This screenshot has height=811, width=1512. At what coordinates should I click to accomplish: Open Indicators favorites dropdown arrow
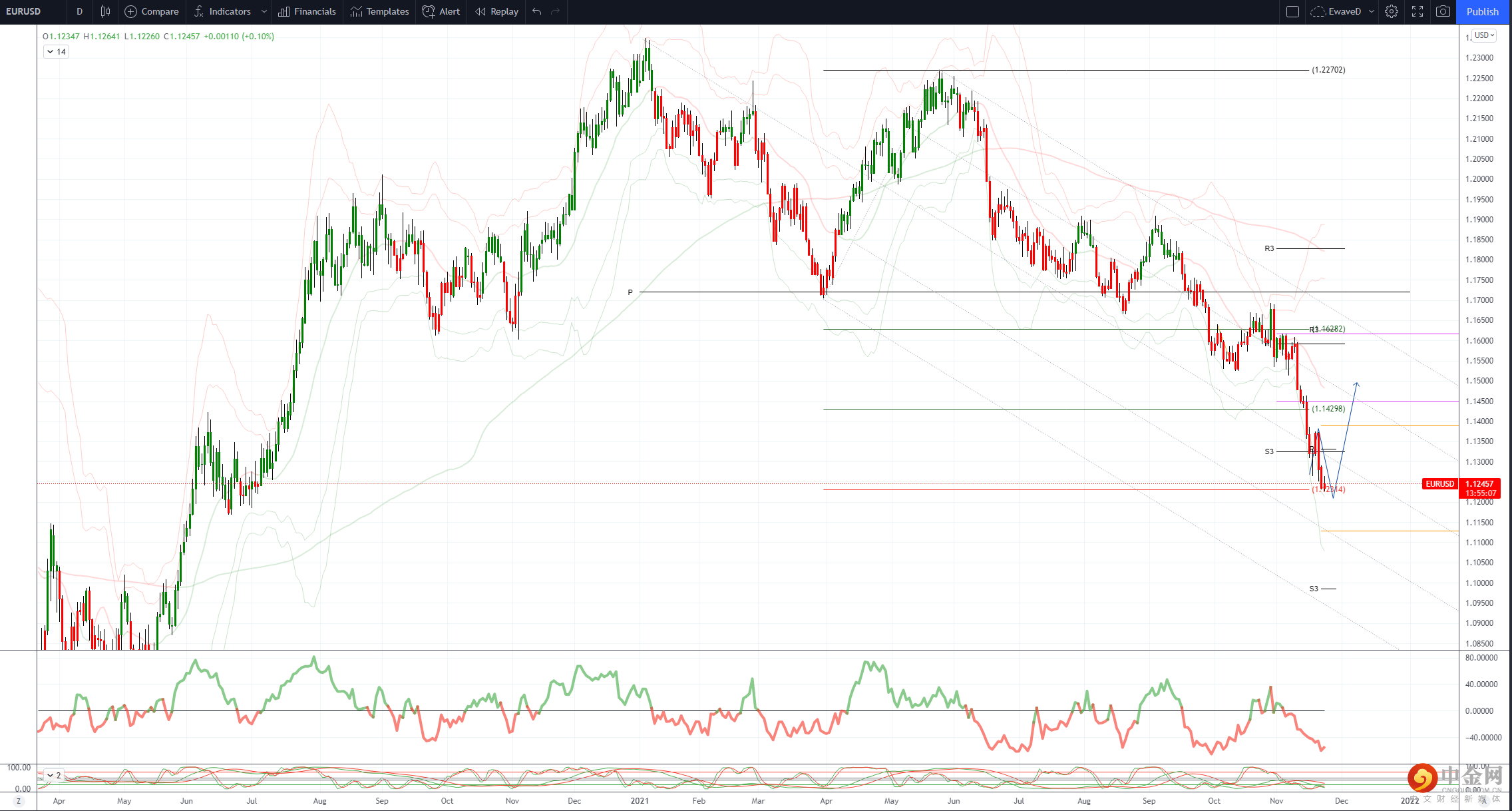[264, 11]
